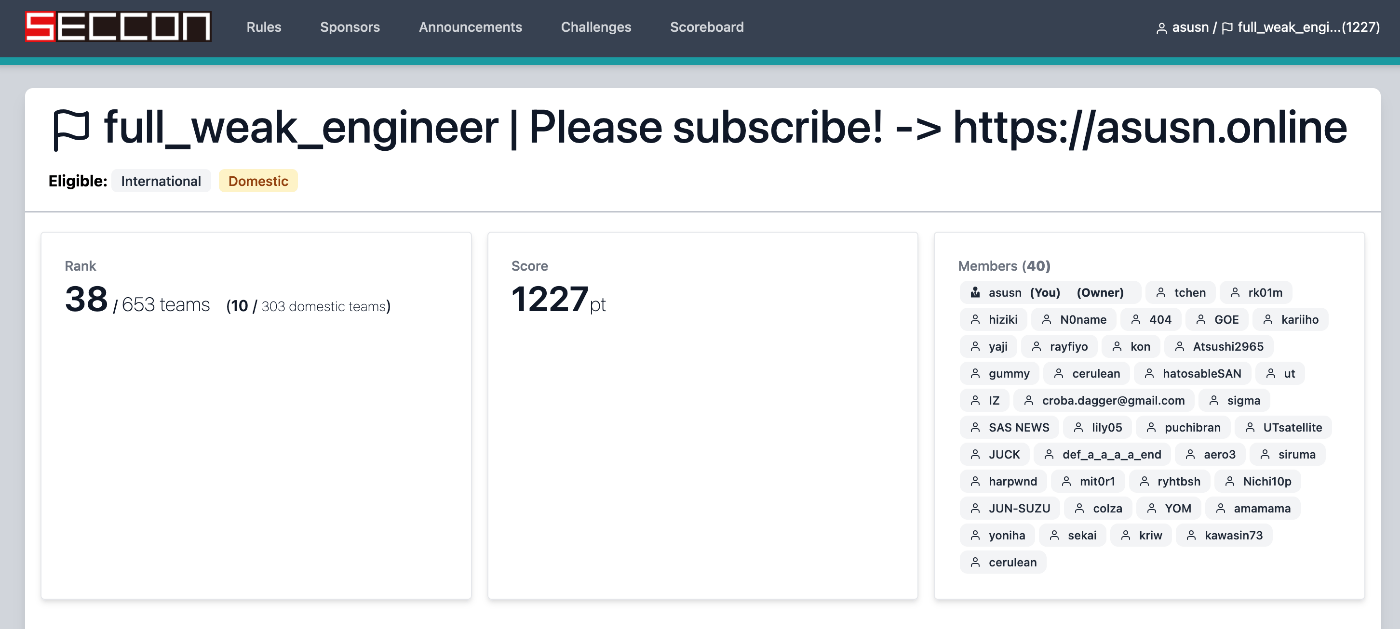Viewport: 1400px width, 629px height.
Task: Select member name colza
Action: tap(1108, 509)
